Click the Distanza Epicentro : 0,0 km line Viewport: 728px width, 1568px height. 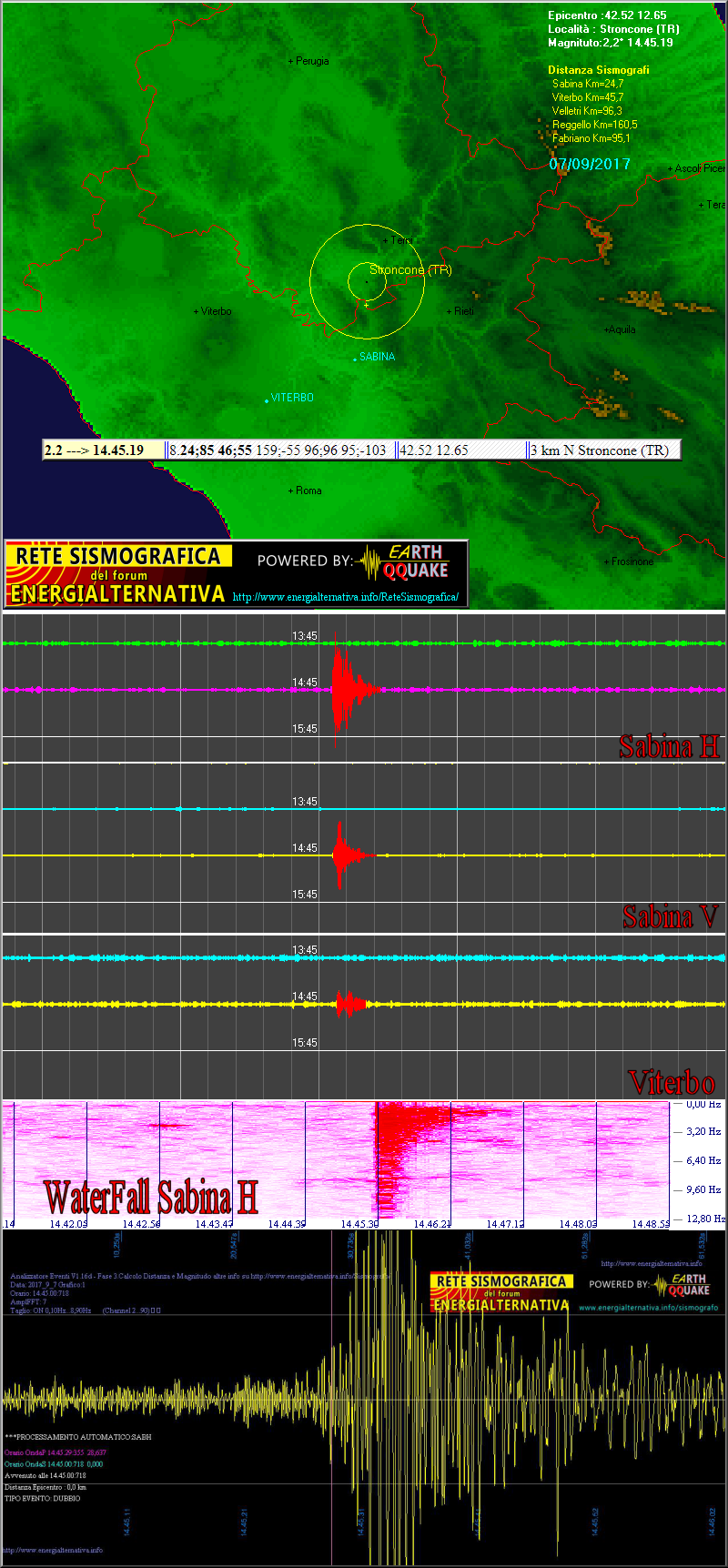45,1487
